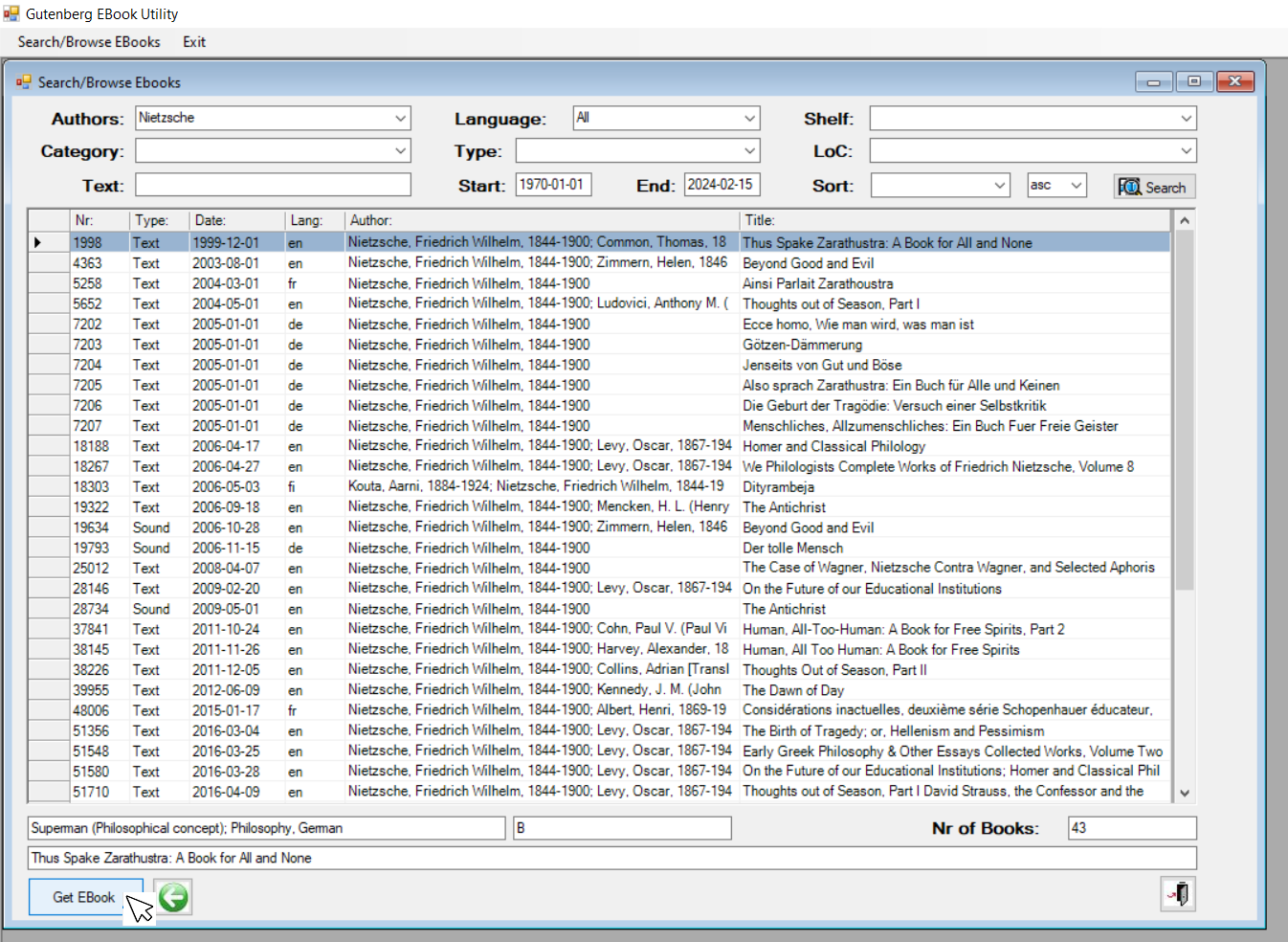1288x942 pixels.
Task: Click the title field under subject box
Action: coord(612,858)
